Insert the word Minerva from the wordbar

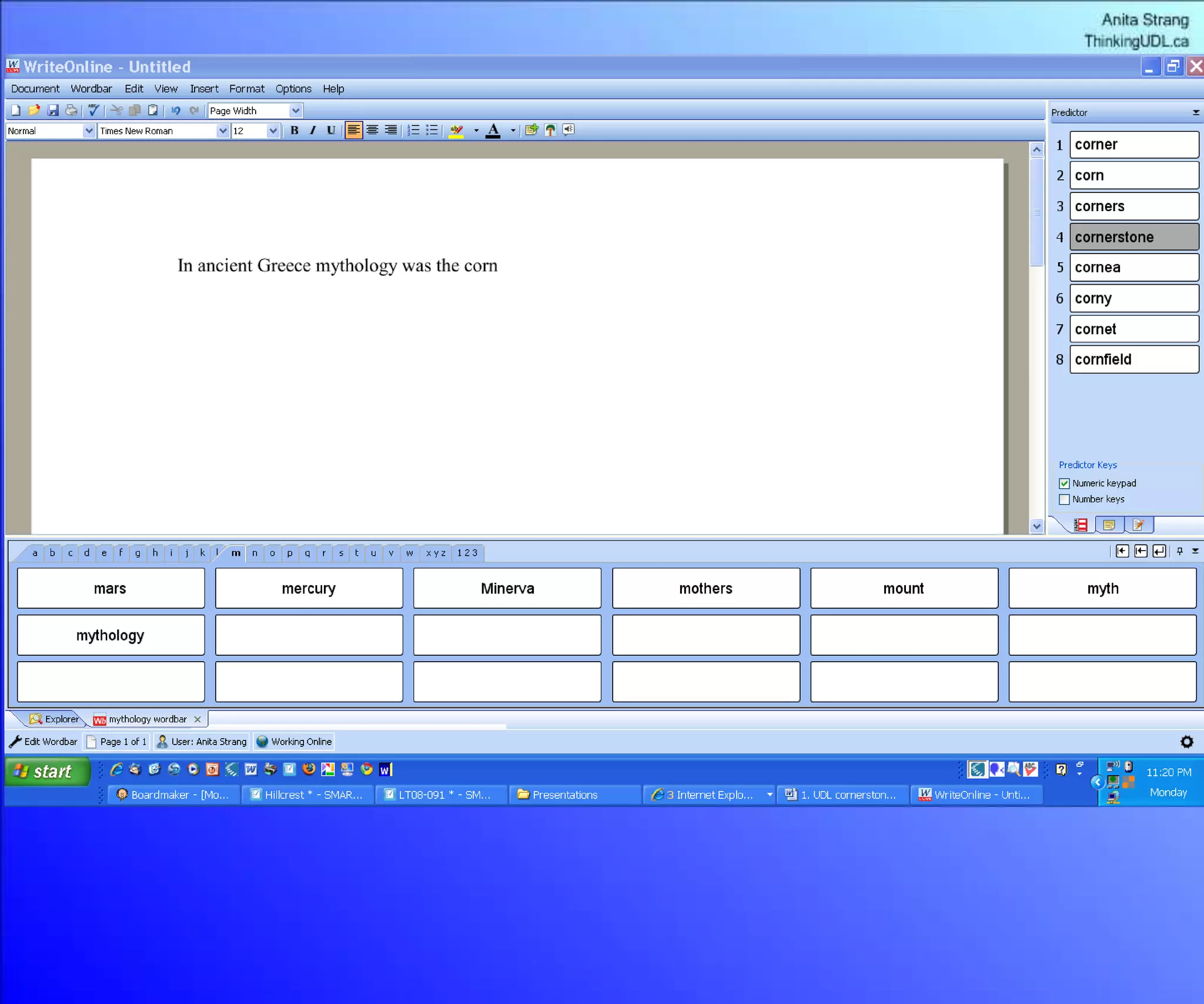[507, 588]
